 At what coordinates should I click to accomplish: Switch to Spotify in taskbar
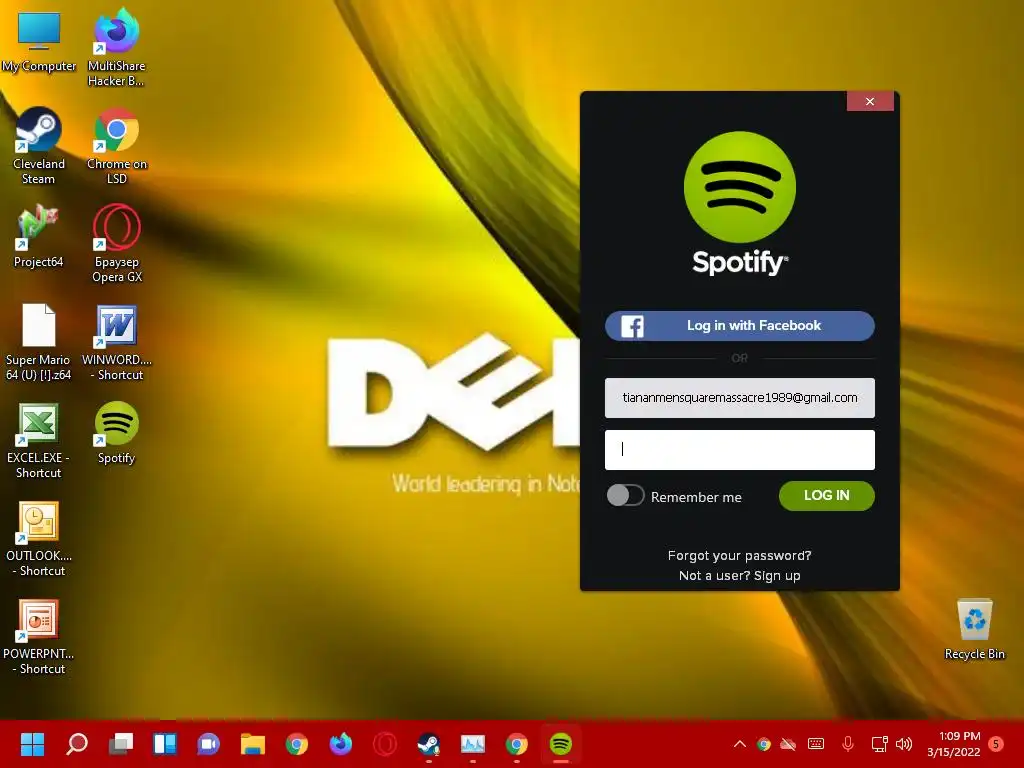tap(561, 744)
